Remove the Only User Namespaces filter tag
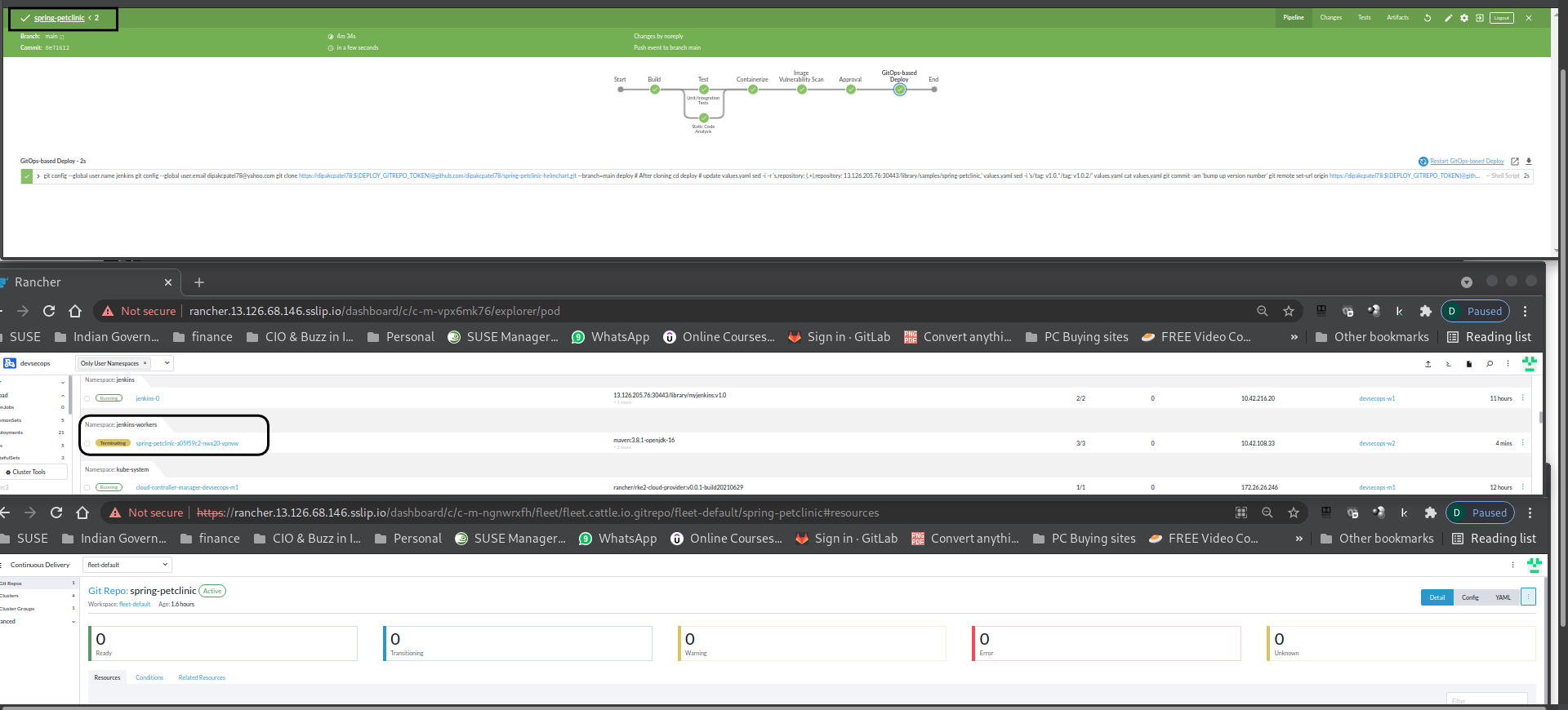 coord(145,363)
